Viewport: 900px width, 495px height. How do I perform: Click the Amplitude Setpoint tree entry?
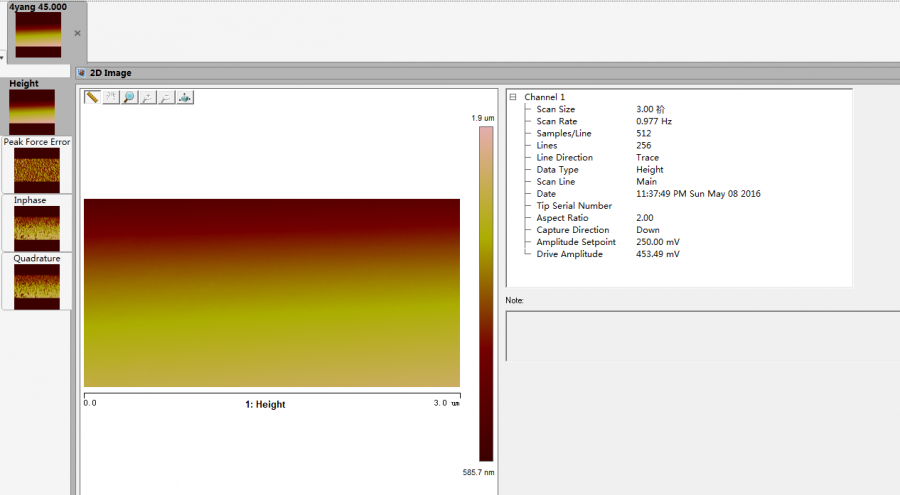pos(575,242)
